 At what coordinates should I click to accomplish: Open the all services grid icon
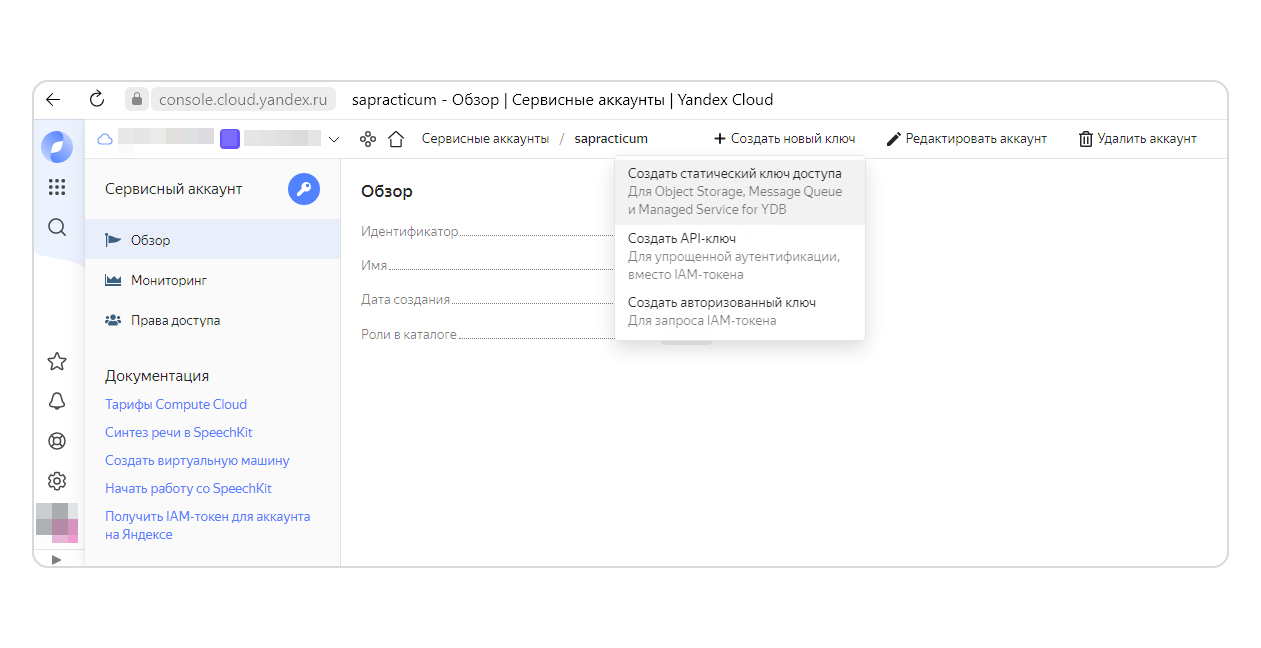[x=57, y=187]
